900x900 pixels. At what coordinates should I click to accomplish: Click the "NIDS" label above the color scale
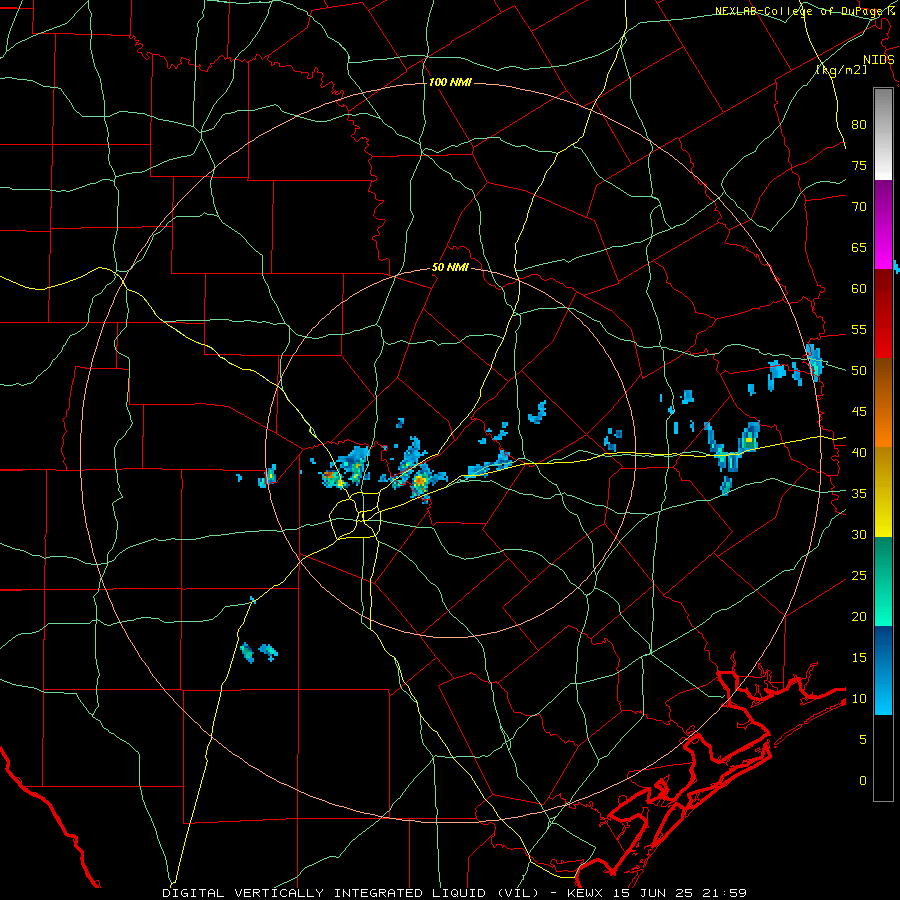pyautogui.click(x=878, y=60)
